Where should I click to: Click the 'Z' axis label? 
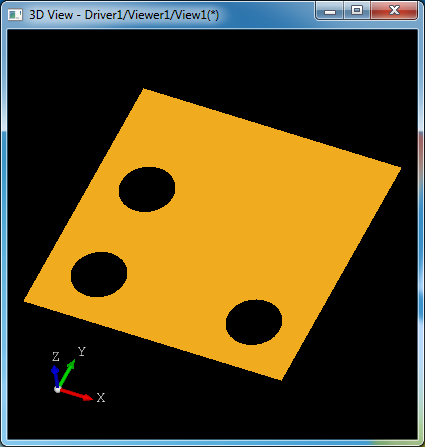pyautogui.click(x=56, y=357)
